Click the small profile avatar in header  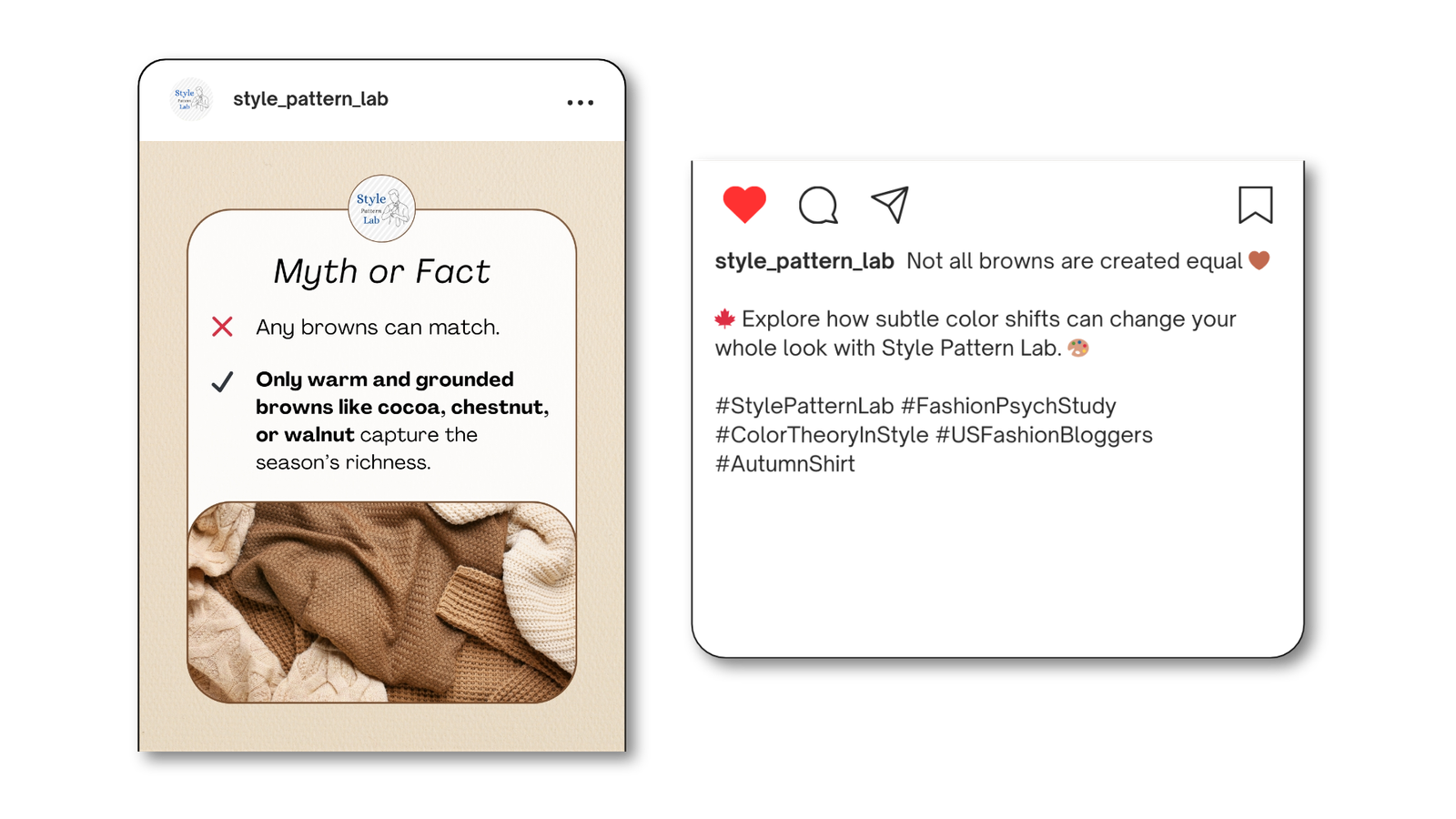191,99
